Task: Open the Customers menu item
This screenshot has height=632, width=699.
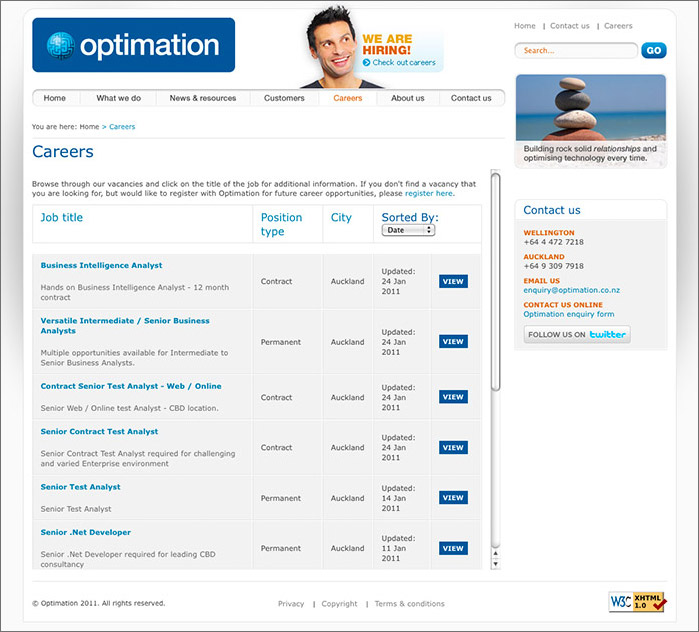Action: [284, 98]
